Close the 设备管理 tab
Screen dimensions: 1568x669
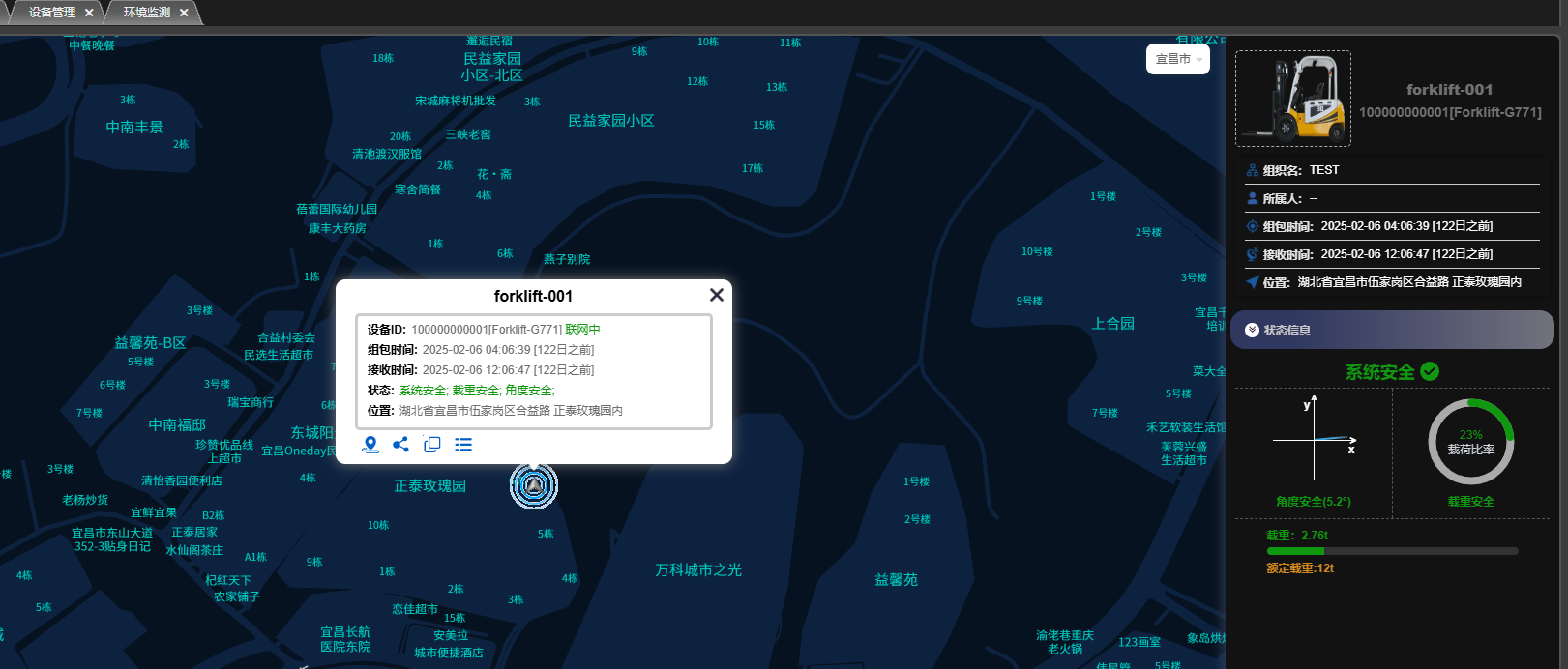89,13
